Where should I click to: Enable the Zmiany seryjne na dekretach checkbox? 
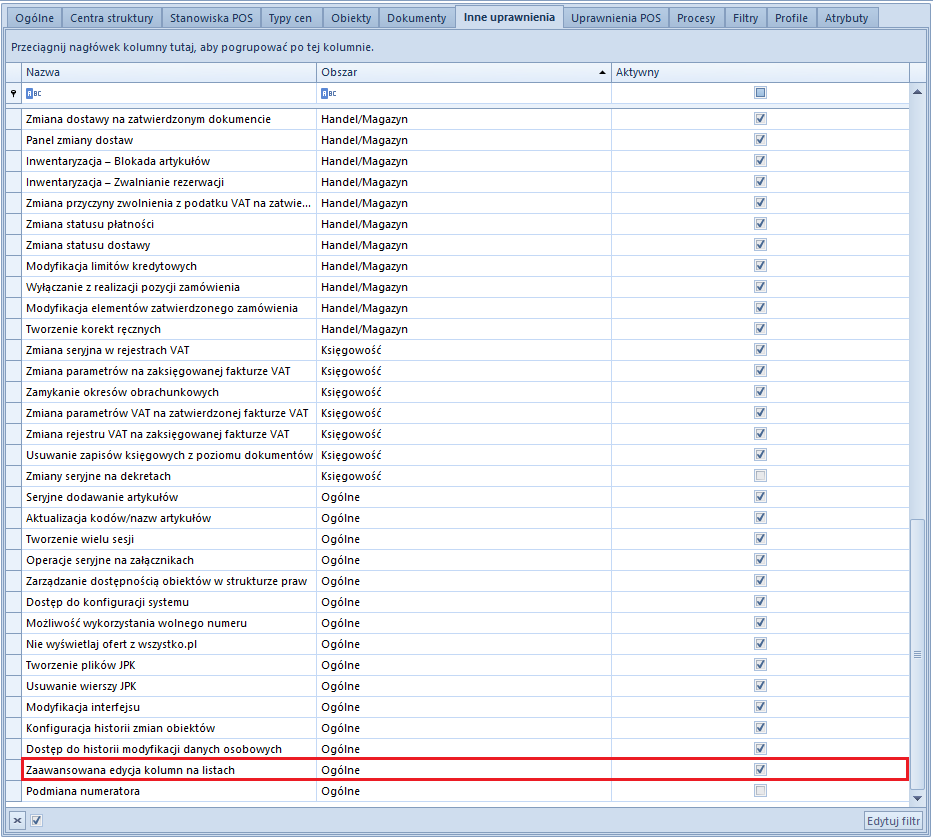pos(760,476)
